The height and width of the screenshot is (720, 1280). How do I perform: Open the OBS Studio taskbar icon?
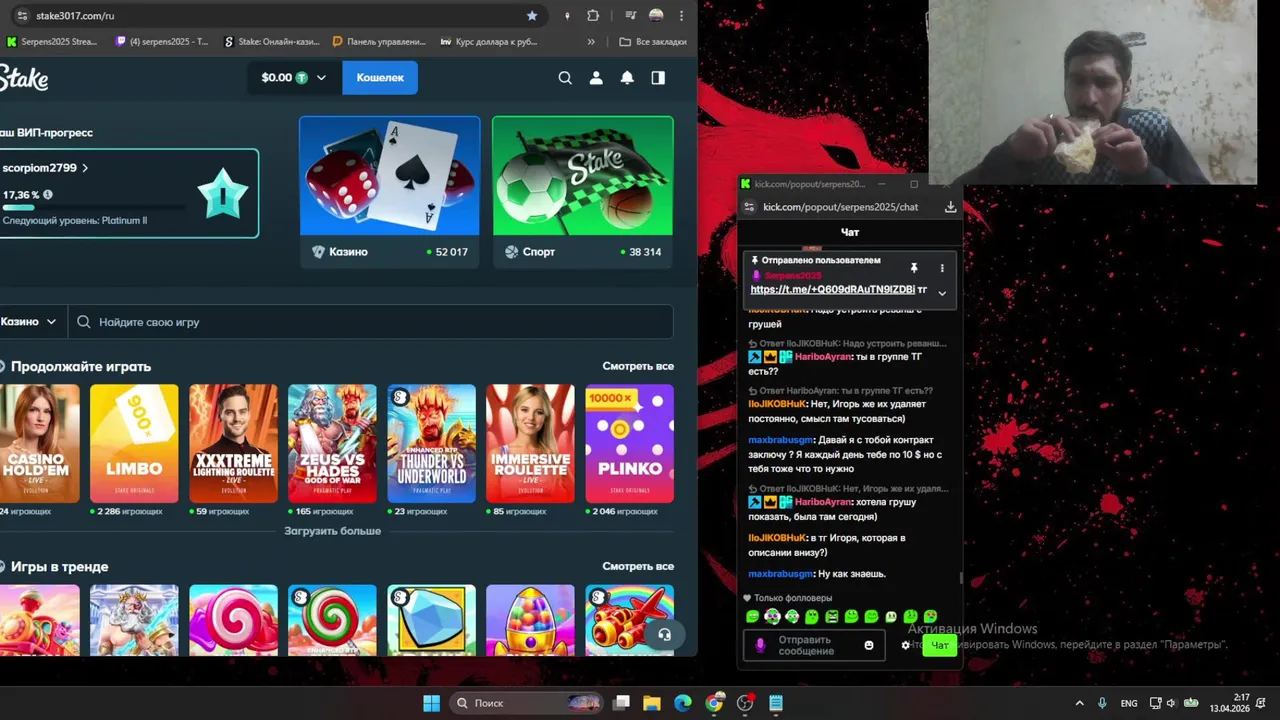point(745,703)
